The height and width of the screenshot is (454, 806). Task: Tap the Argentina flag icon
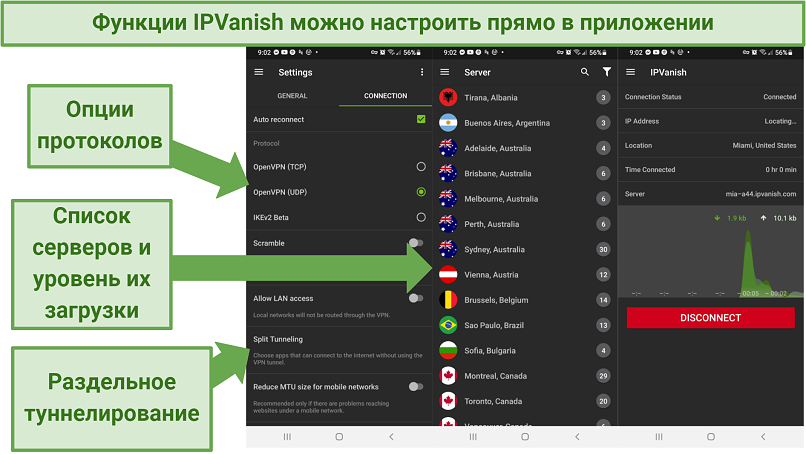click(448, 122)
